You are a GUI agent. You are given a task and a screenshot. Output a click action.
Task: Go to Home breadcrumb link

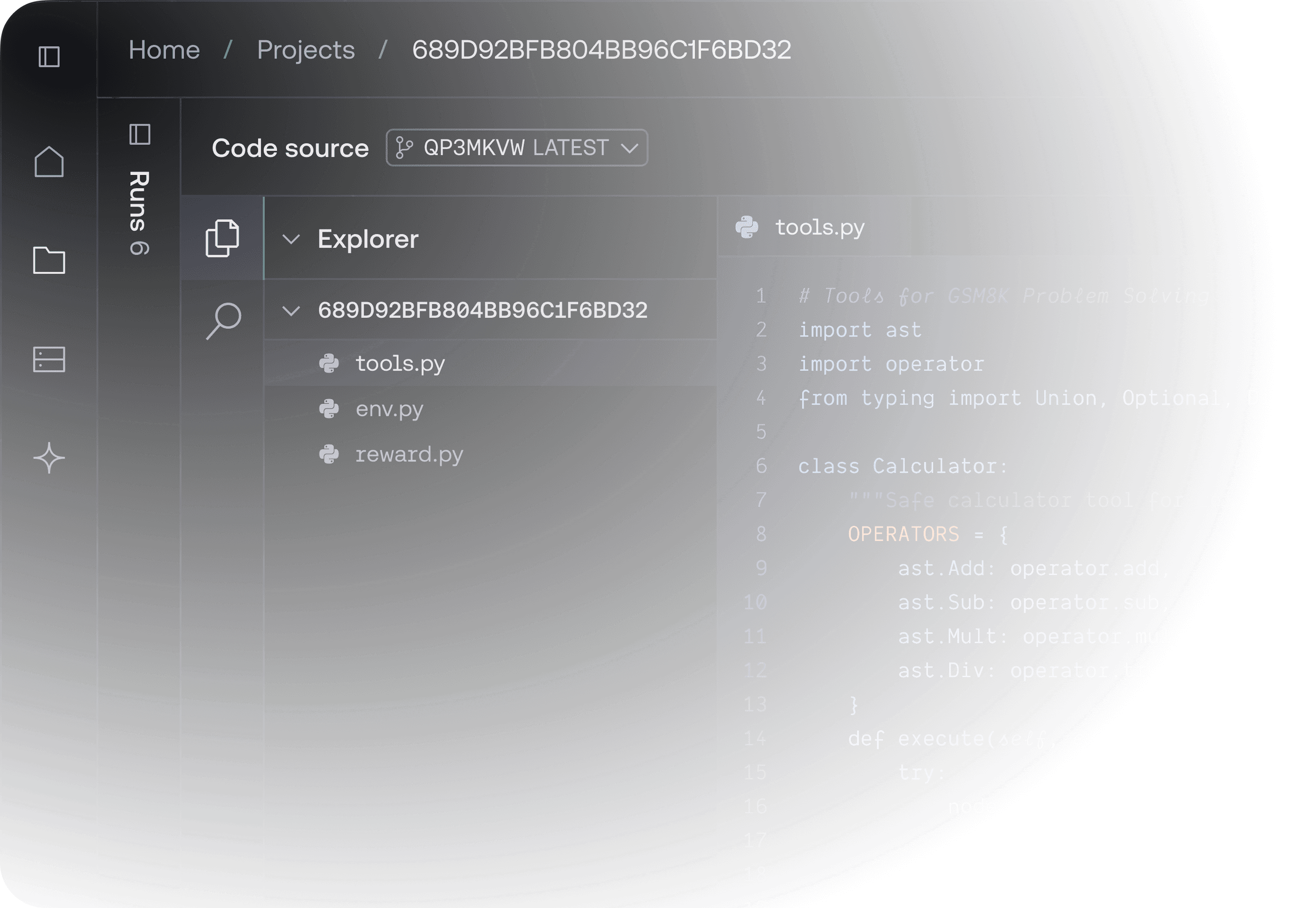click(x=164, y=50)
